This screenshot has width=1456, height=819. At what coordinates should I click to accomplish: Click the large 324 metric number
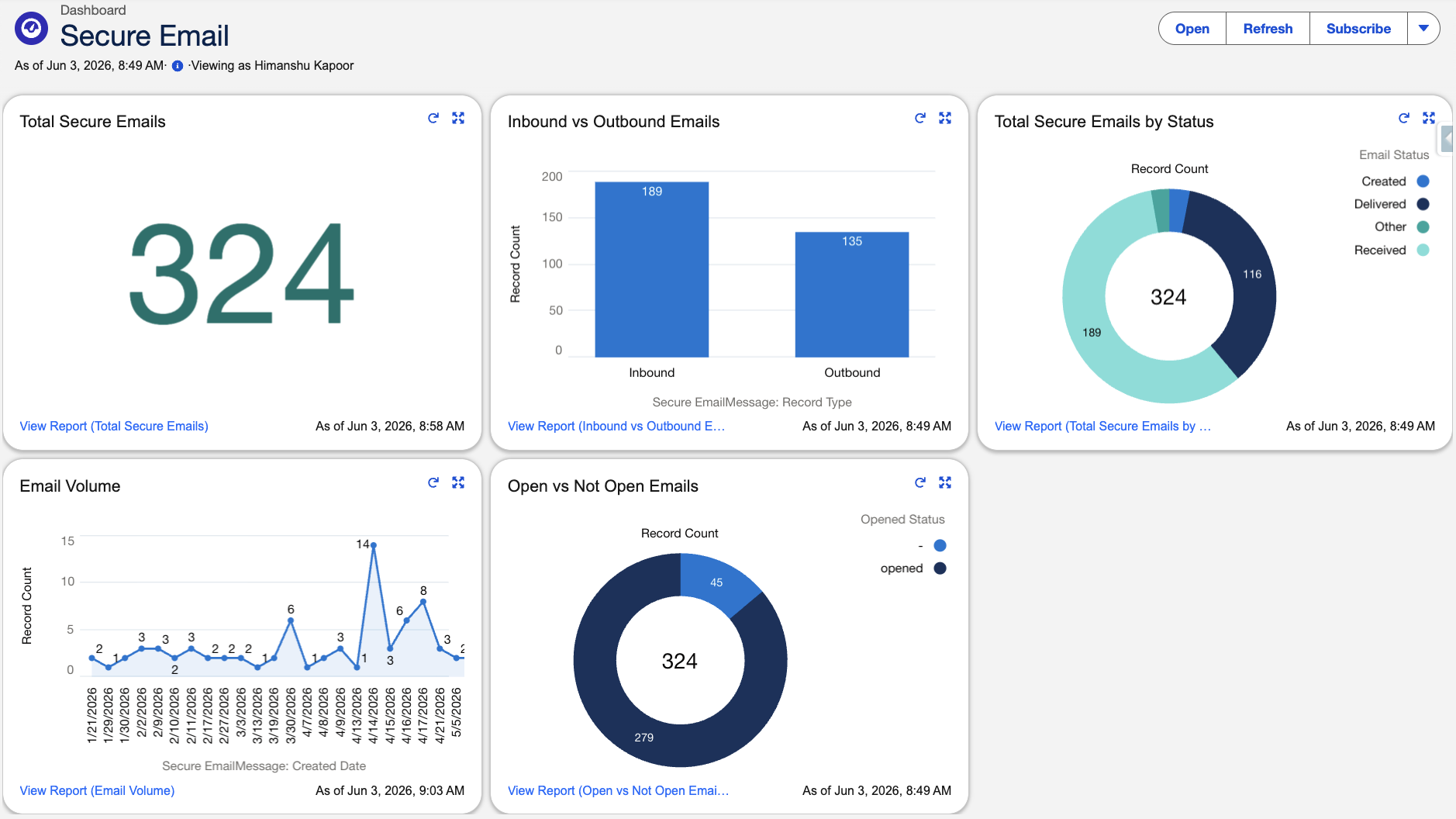[242, 273]
